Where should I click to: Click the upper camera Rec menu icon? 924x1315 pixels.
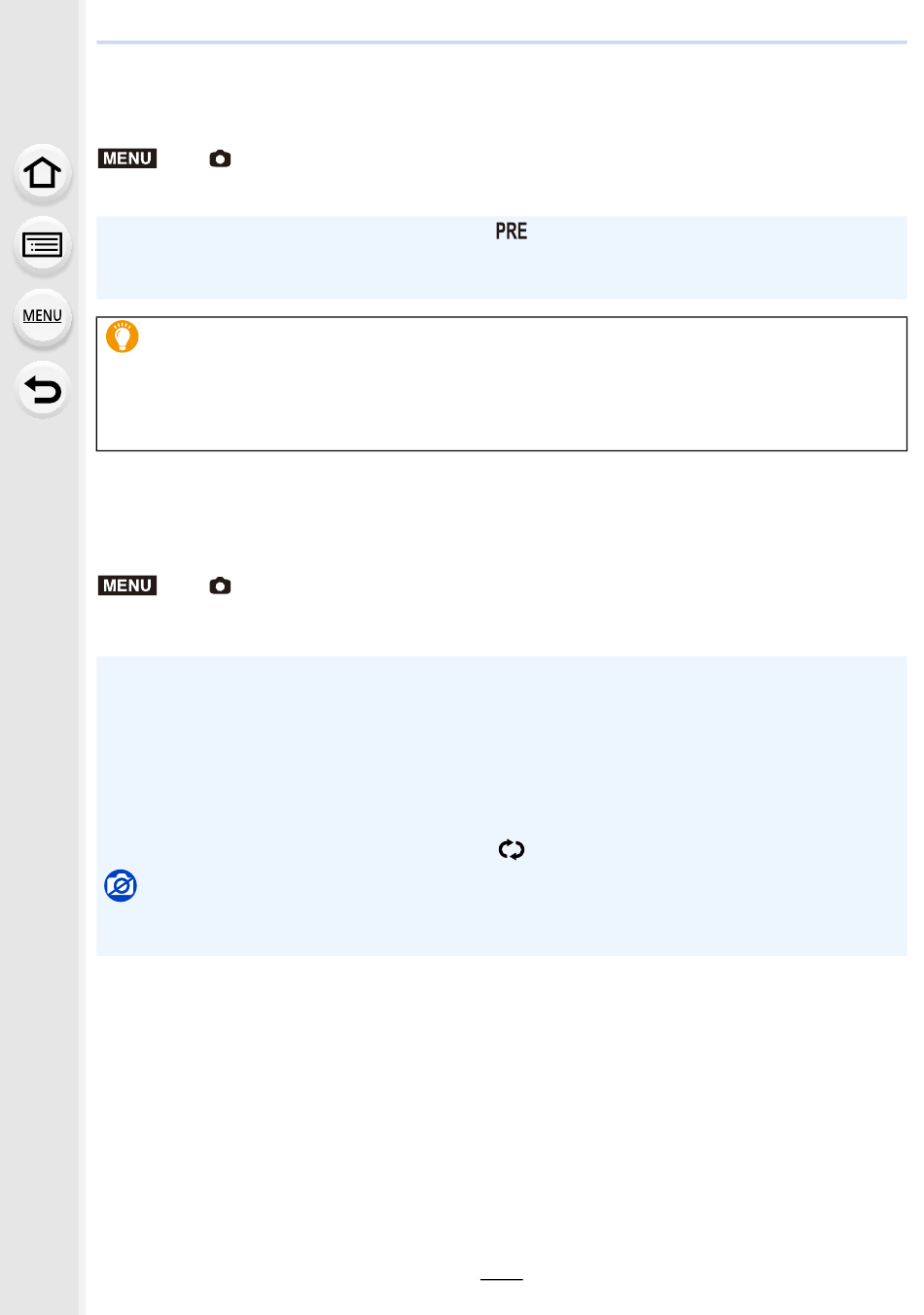pyautogui.click(x=220, y=159)
